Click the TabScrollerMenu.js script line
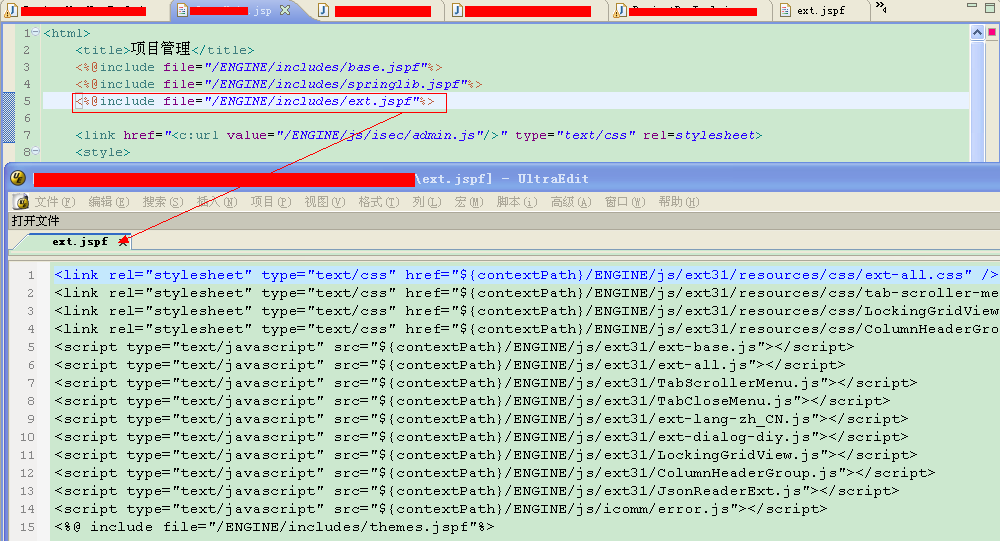This screenshot has height=541, width=1000. click(x=485, y=383)
